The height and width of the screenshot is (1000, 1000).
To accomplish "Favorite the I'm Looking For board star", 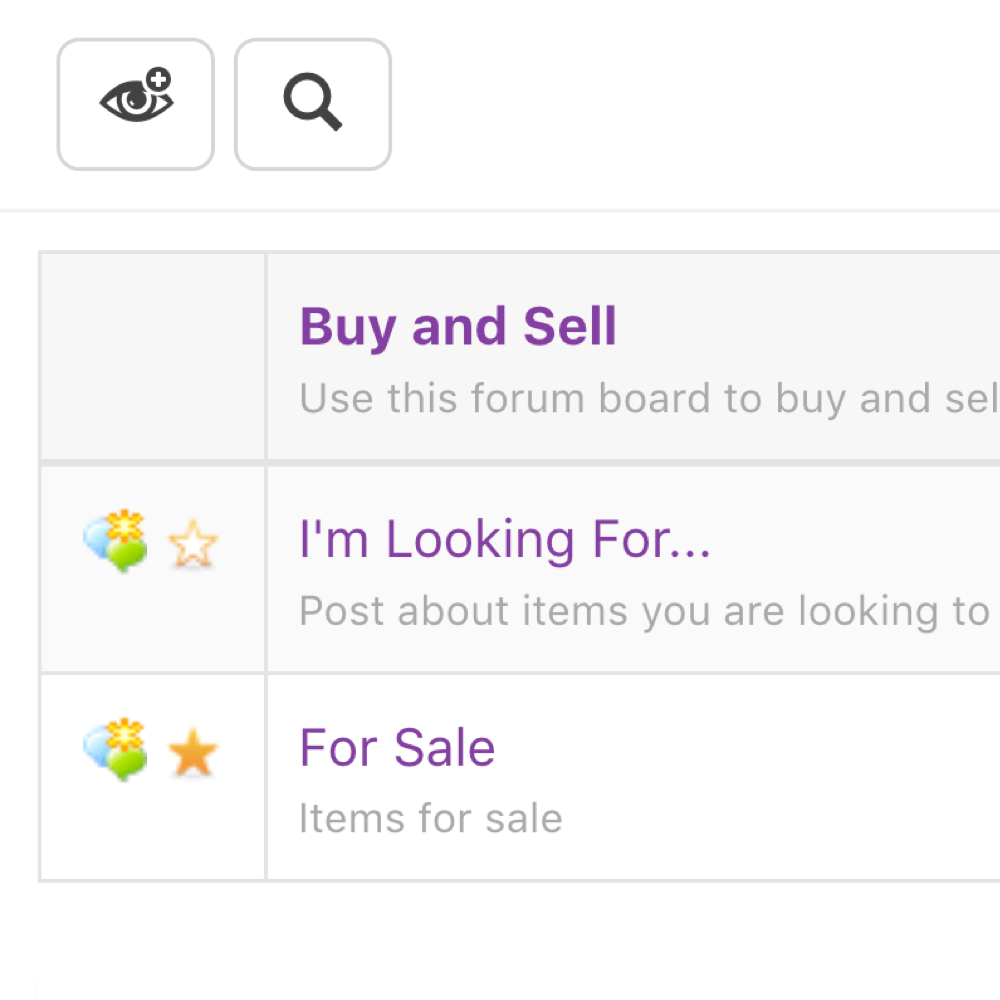I will click(x=192, y=546).
